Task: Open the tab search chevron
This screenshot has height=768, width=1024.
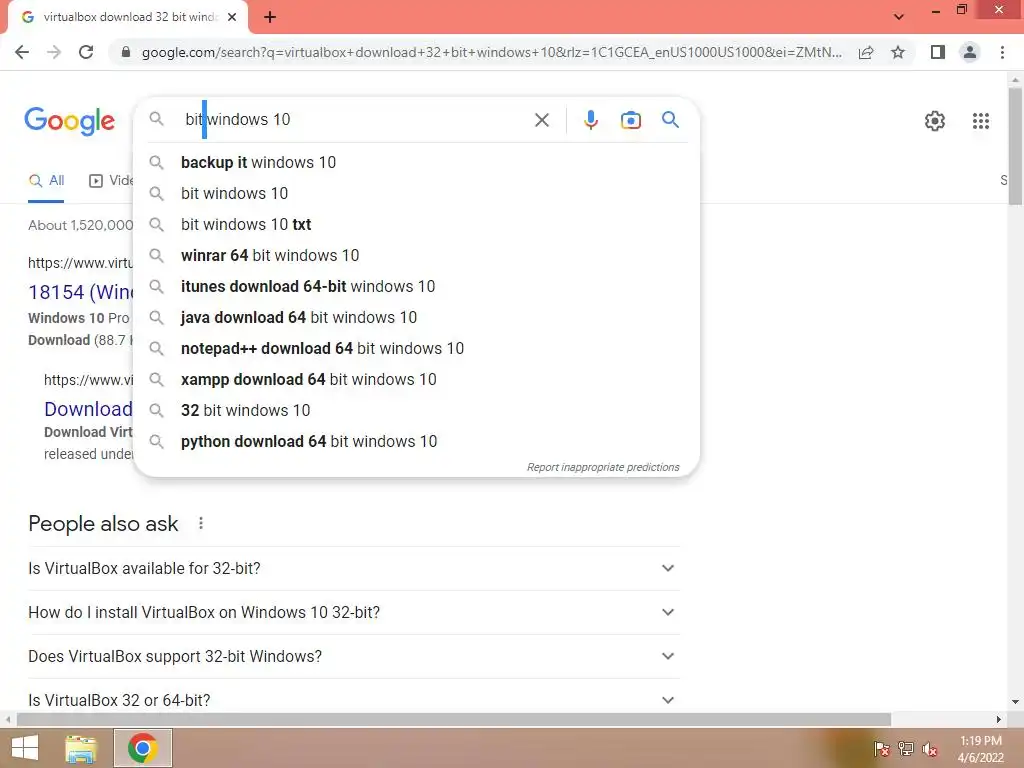Action: [899, 17]
